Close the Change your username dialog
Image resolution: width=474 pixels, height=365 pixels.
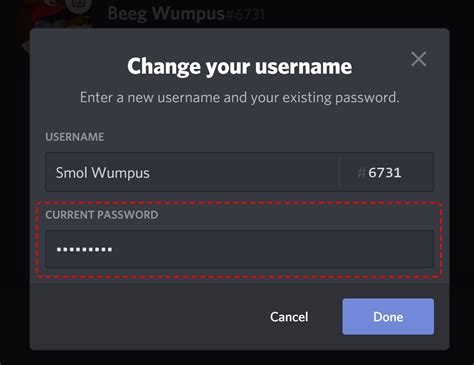[x=418, y=59]
